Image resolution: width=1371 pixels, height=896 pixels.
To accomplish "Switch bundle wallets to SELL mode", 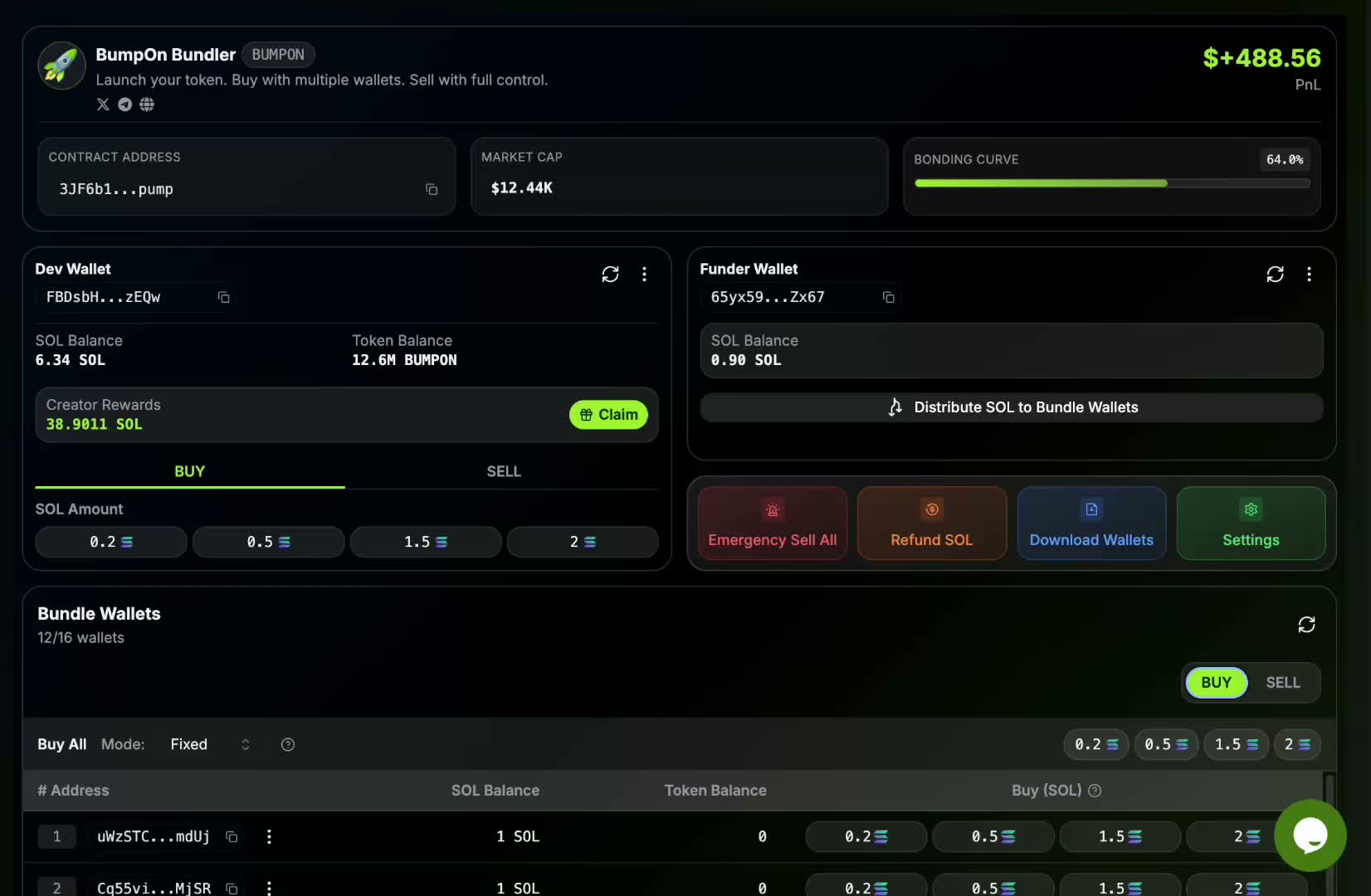I will [1283, 682].
